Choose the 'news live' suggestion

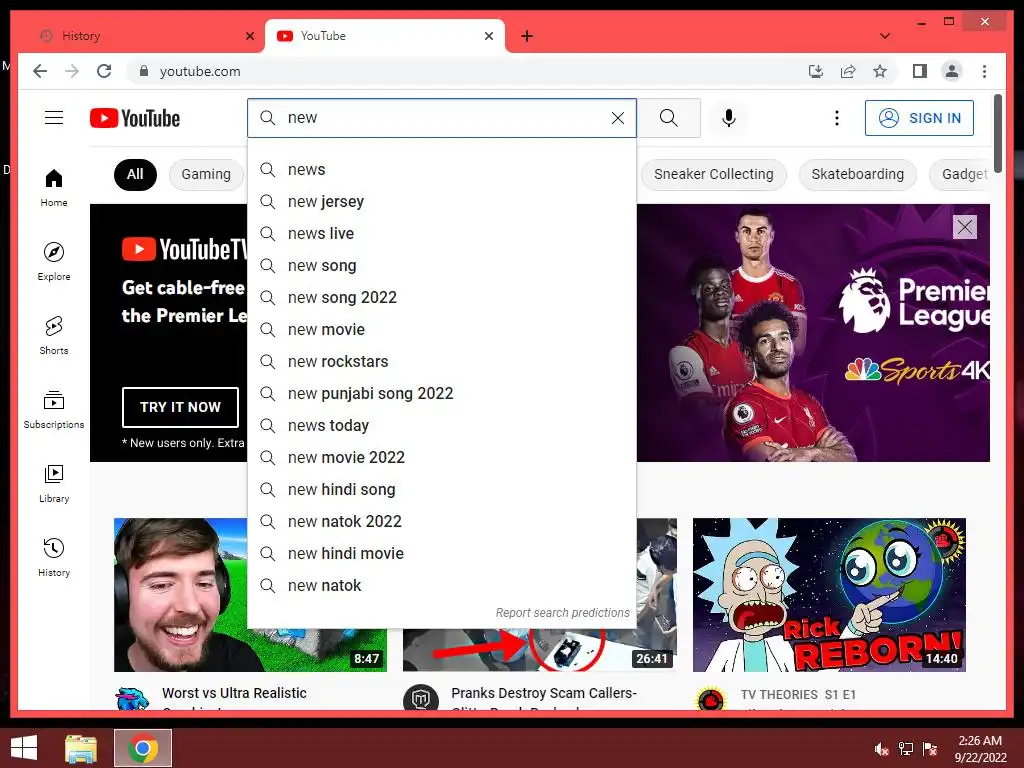[x=441, y=234]
